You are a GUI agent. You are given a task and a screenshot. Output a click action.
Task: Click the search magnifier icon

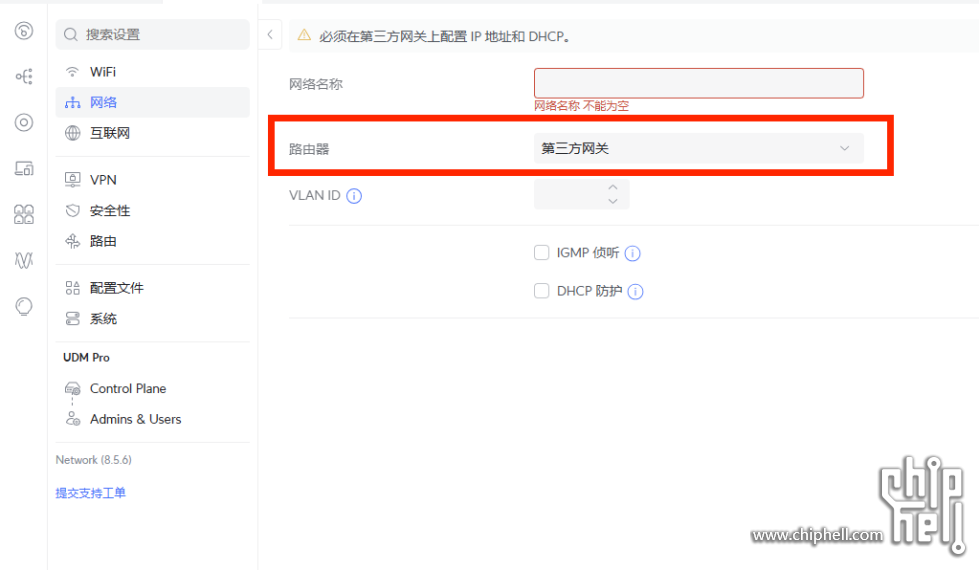[71, 34]
